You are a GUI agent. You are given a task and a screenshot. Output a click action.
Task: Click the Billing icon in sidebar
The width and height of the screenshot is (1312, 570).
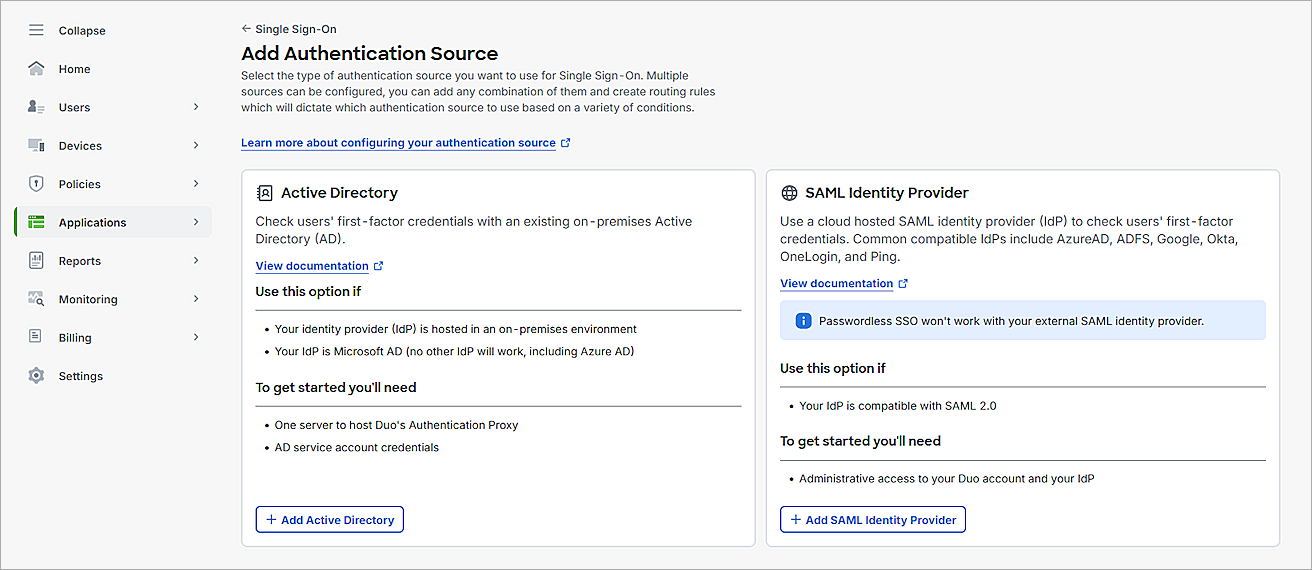(36, 338)
